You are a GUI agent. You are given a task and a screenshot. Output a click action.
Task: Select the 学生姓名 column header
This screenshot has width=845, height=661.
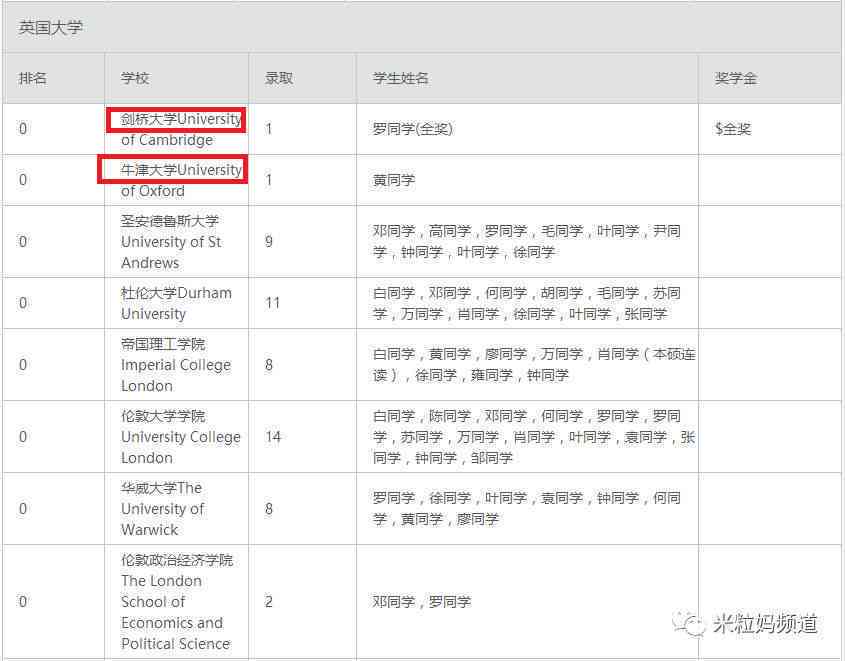coord(401,78)
